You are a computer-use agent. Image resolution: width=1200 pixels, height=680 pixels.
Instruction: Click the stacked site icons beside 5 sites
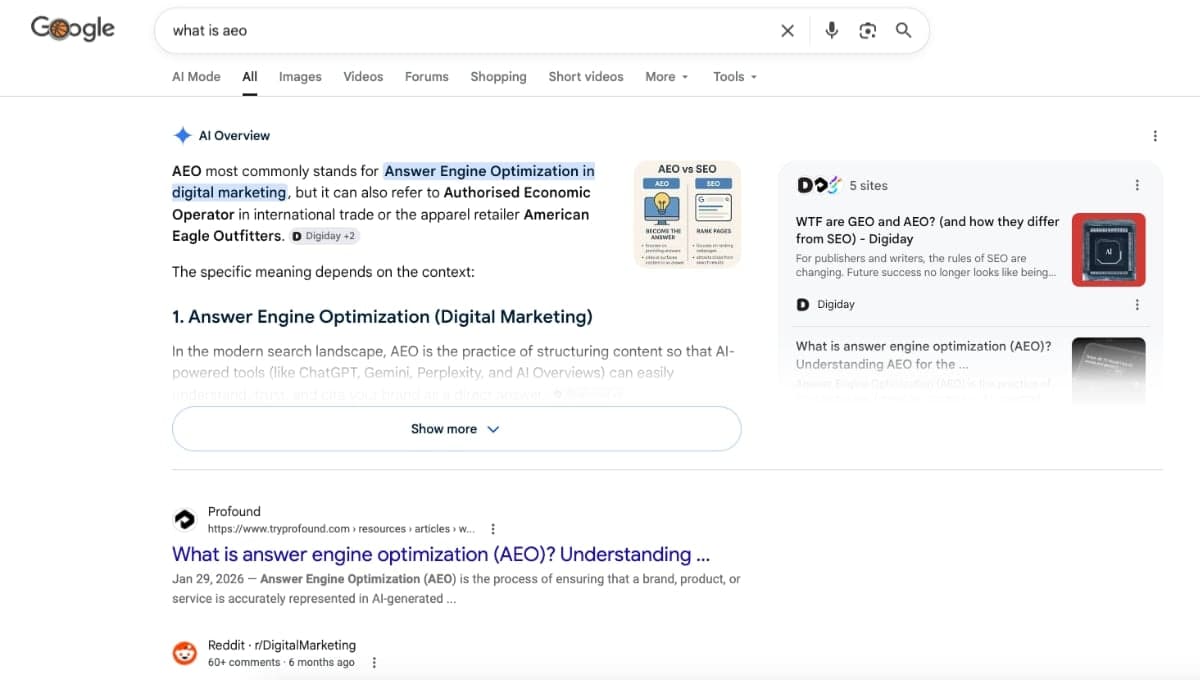[x=819, y=185]
